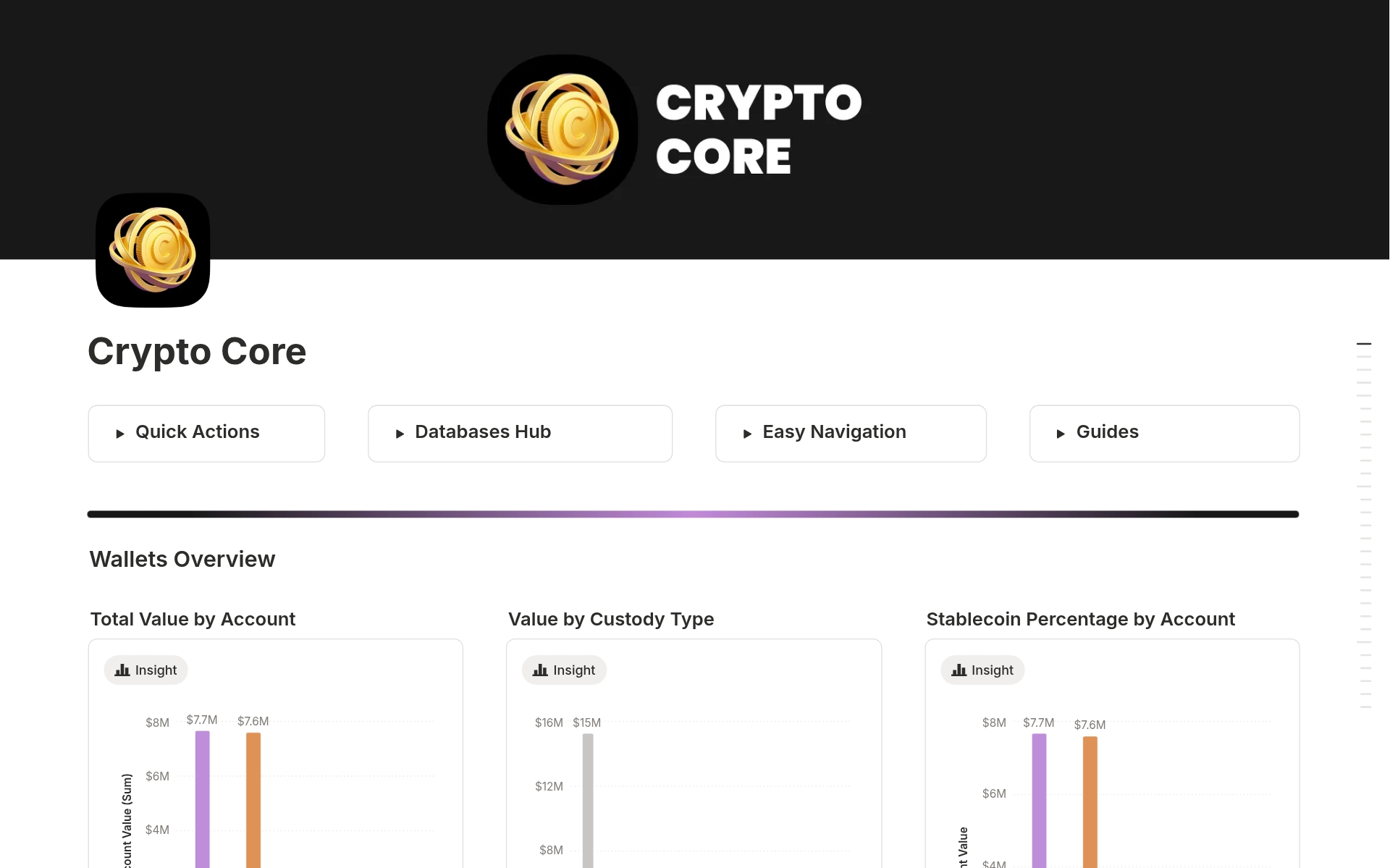Click the triangle icon beside Guides
The width and height of the screenshot is (1390, 868).
click(x=1061, y=433)
